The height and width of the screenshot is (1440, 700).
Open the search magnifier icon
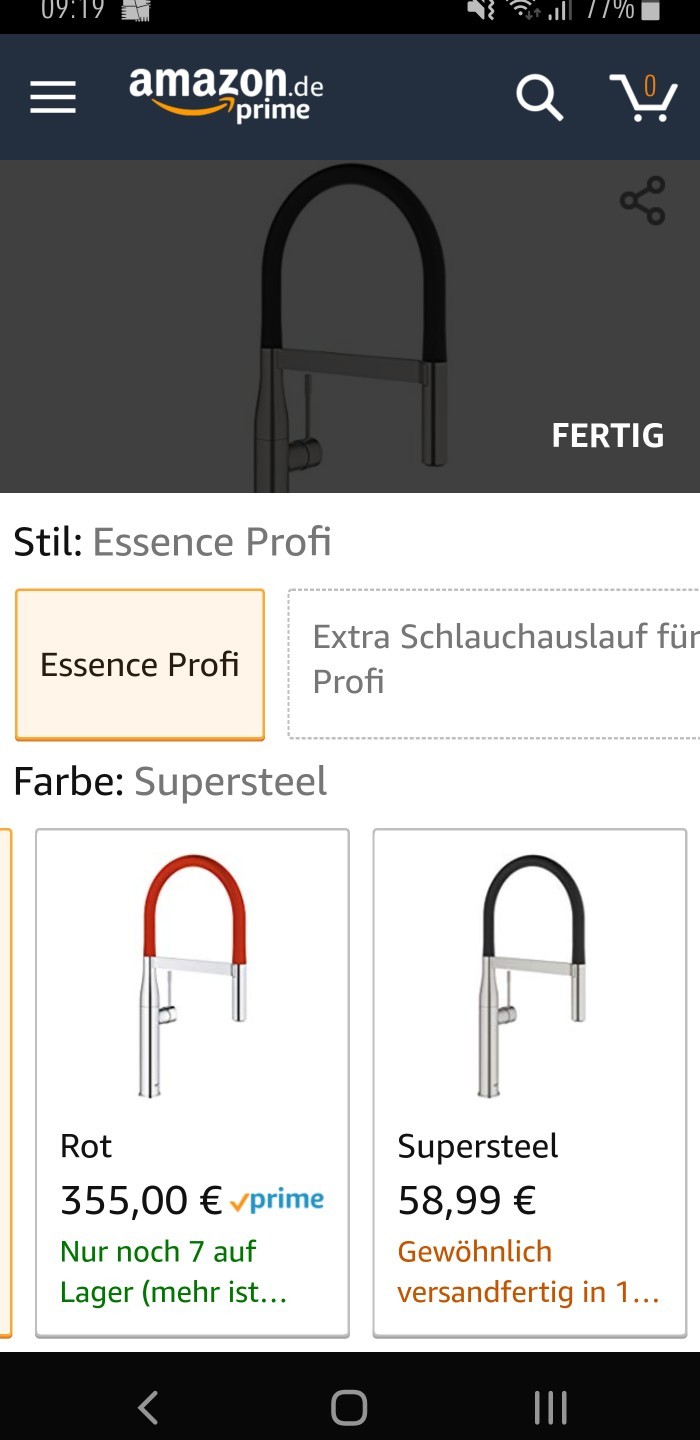tap(539, 98)
